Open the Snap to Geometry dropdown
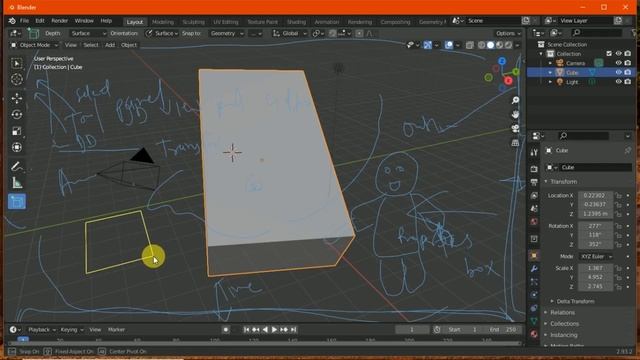 [x=227, y=33]
